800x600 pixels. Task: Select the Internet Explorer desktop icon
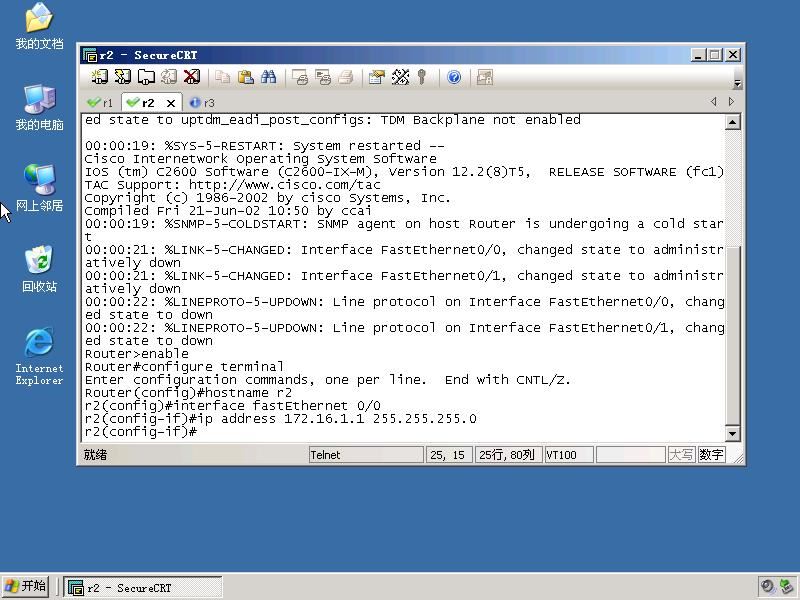click(39, 356)
